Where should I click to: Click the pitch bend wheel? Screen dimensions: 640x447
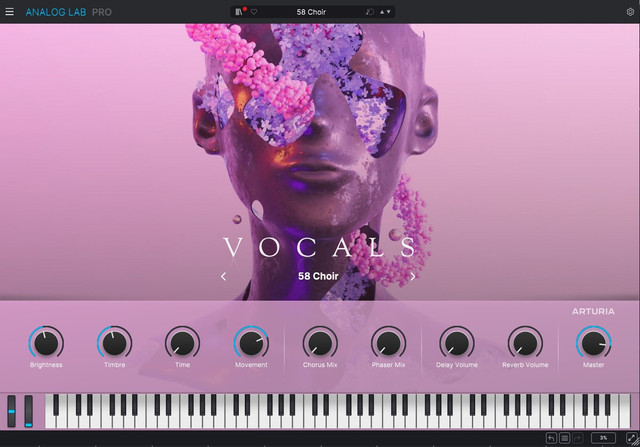tap(11, 411)
